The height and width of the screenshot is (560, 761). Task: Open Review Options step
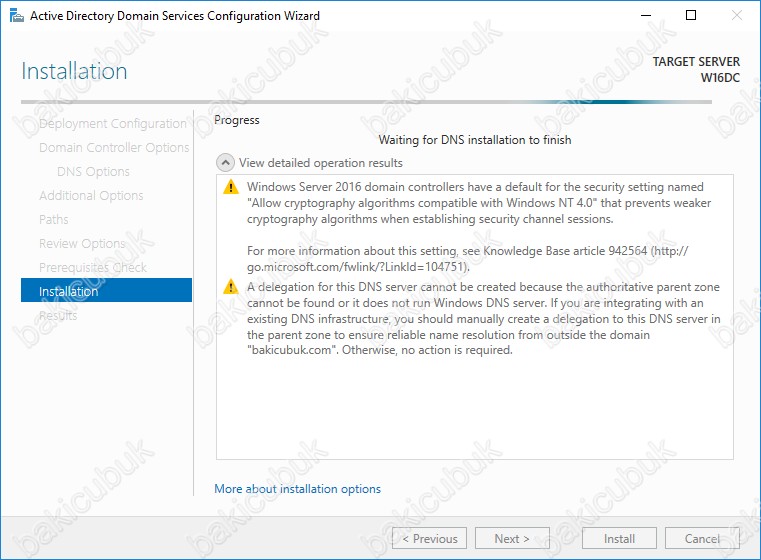tap(82, 244)
